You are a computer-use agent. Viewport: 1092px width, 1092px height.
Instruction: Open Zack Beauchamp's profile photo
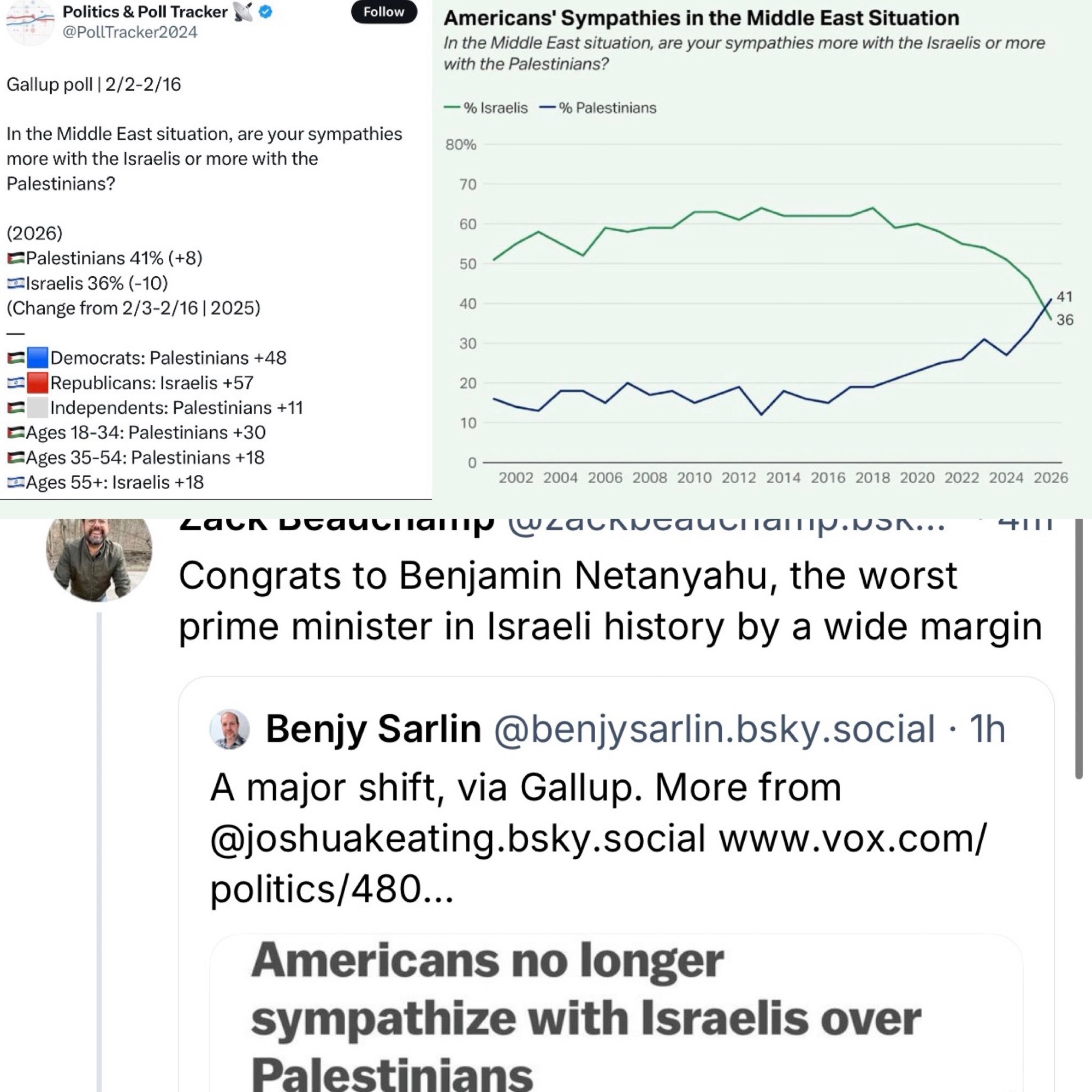click(x=98, y=559)
